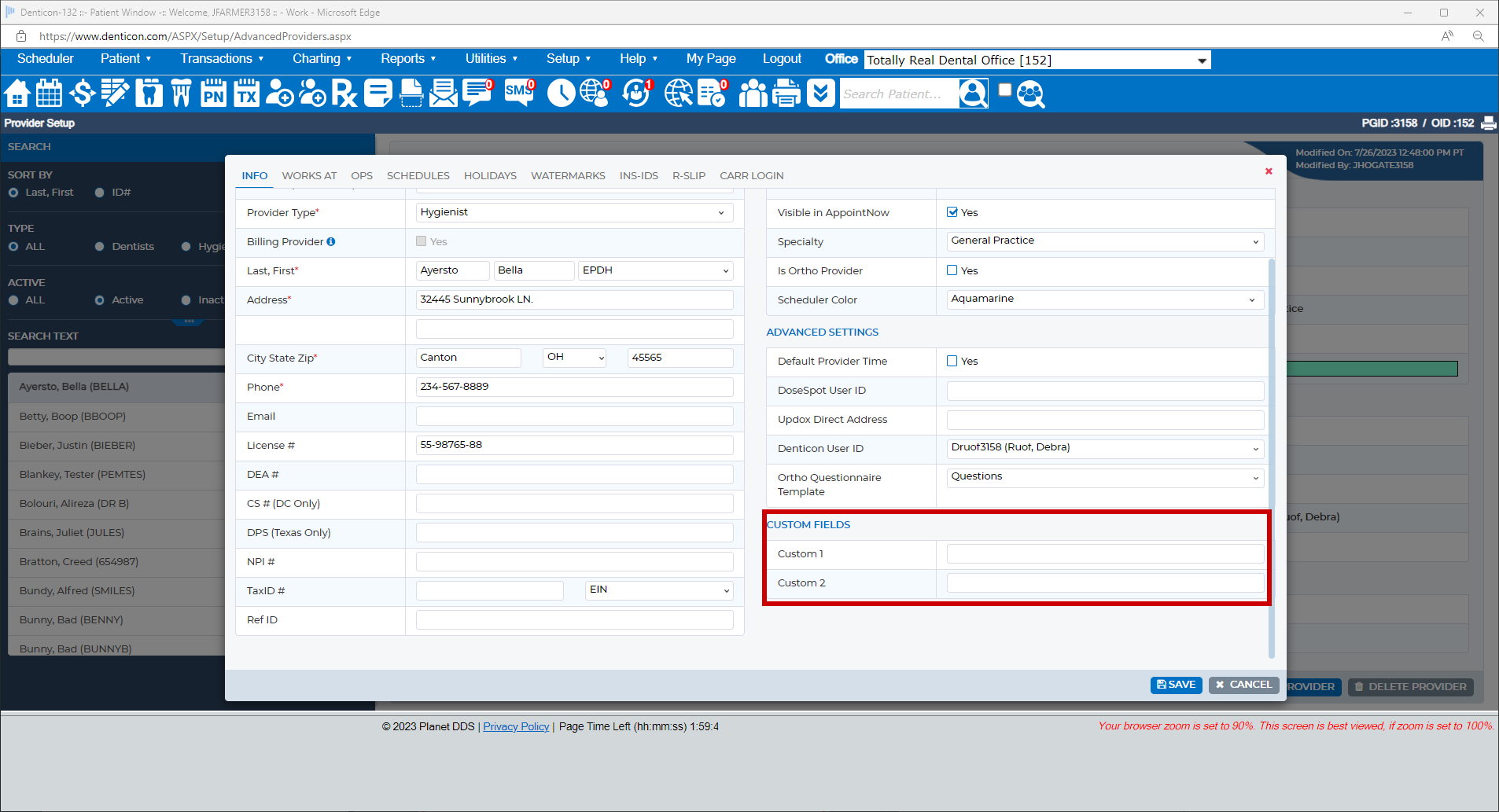The height and width of the screenshot is (812, 1499).
Task: Open Ortho Questionnaire Template dropdown
Action: point(1105,477)
